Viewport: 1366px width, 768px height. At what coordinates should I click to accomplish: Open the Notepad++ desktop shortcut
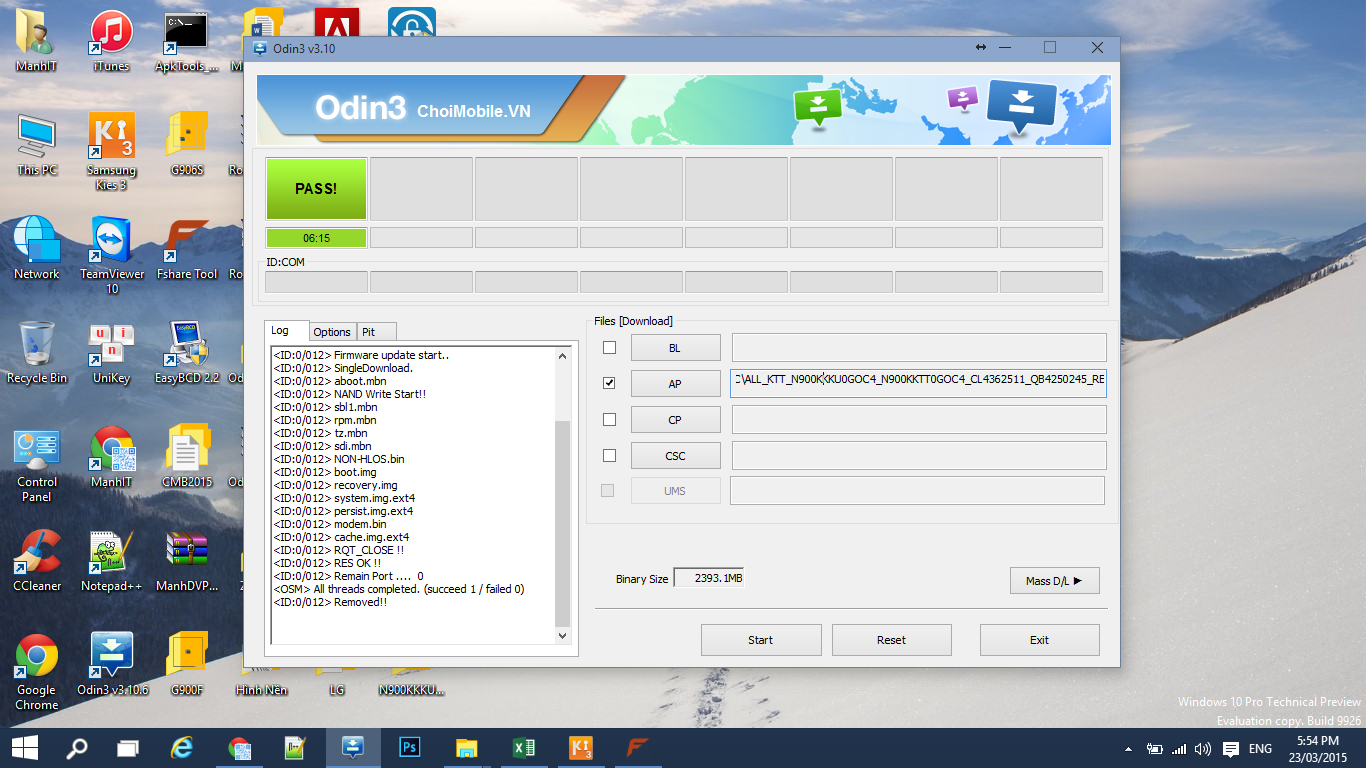coord(111,561)
